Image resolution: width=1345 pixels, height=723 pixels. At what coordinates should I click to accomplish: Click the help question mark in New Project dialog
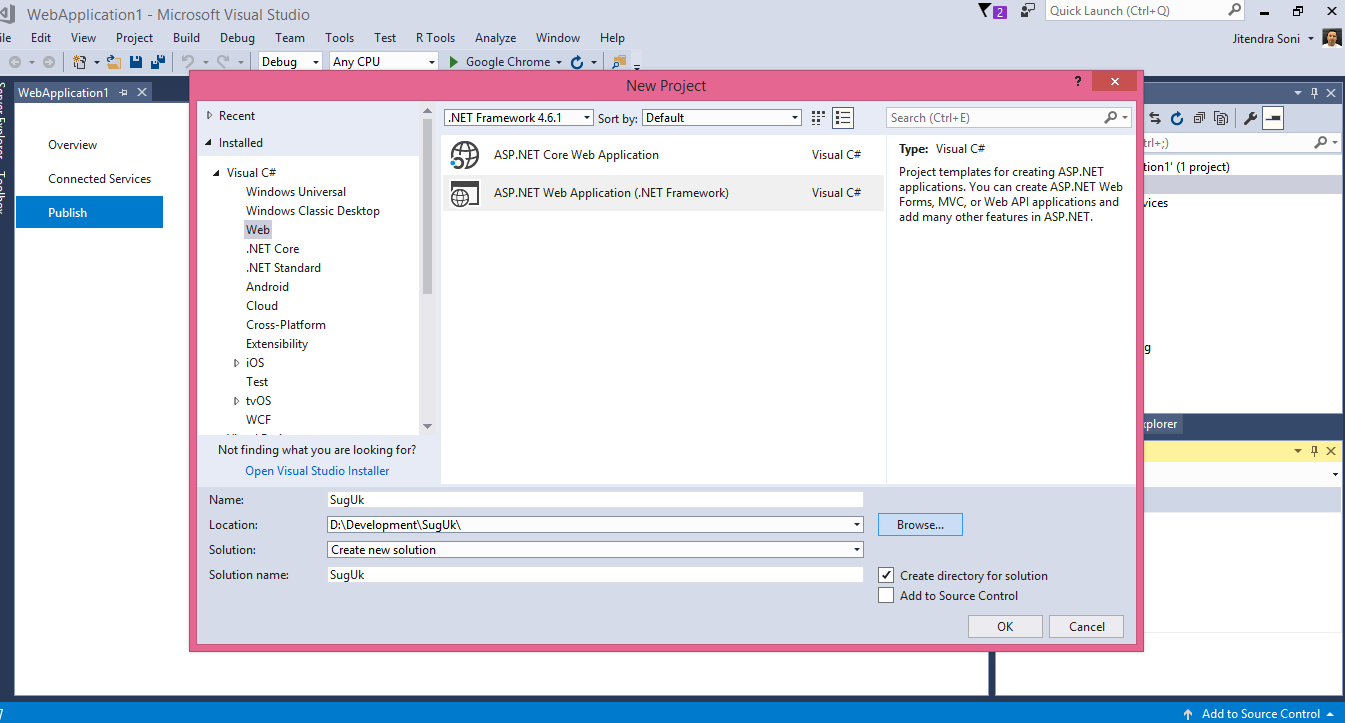[1078, 81]
